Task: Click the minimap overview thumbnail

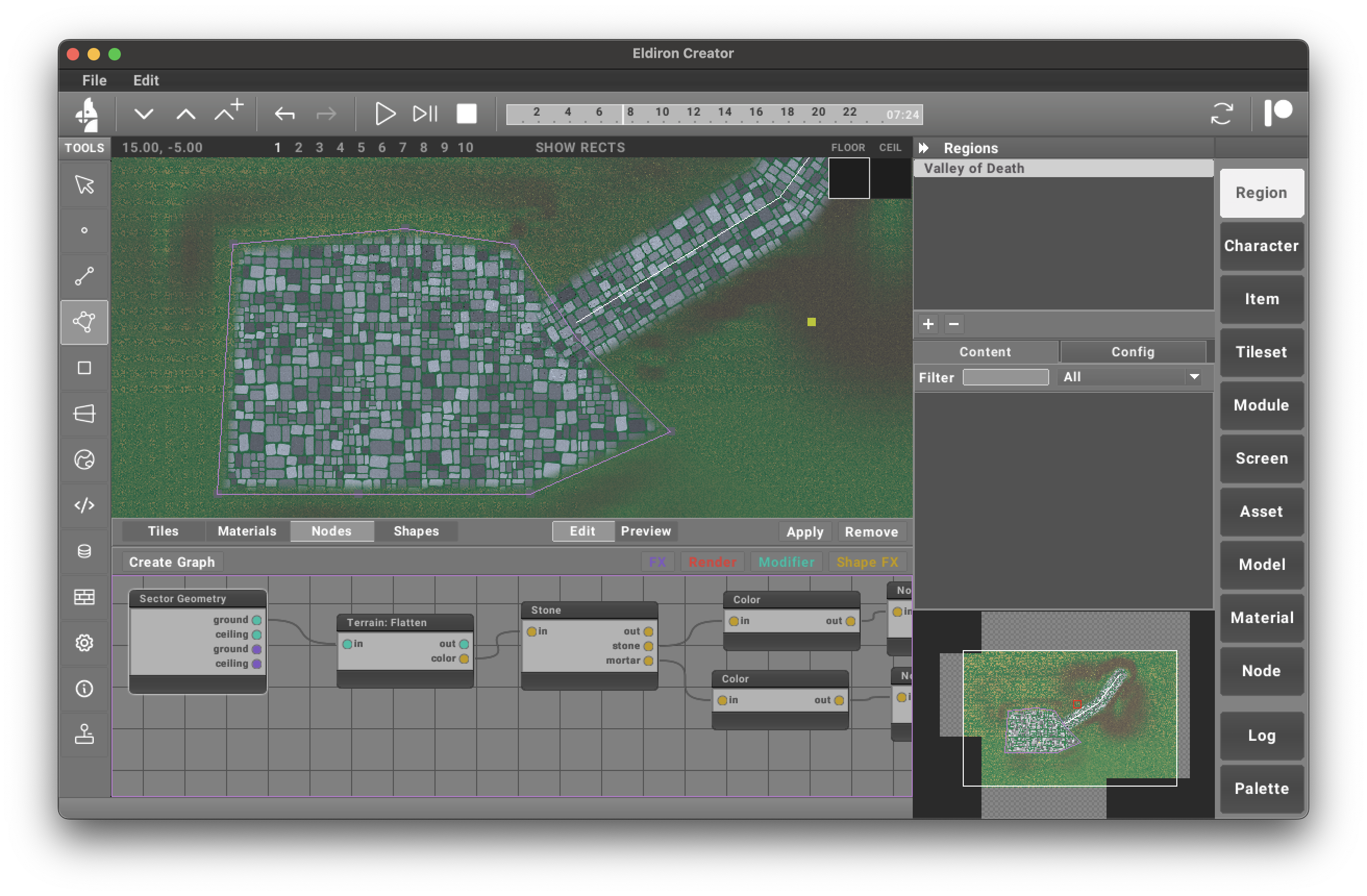Action: [1064, 714]
